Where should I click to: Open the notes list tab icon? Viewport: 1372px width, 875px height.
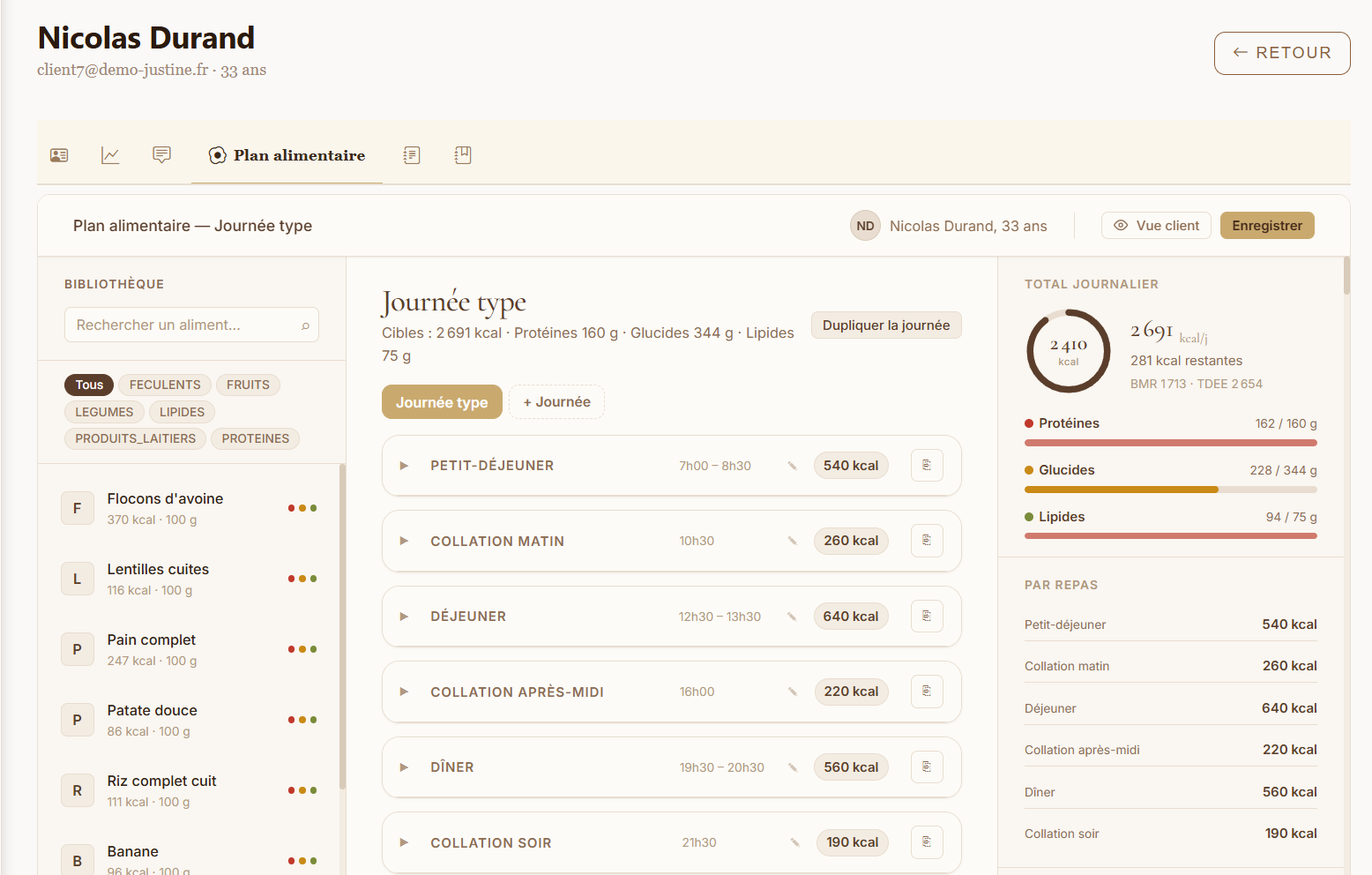(412, 155)
